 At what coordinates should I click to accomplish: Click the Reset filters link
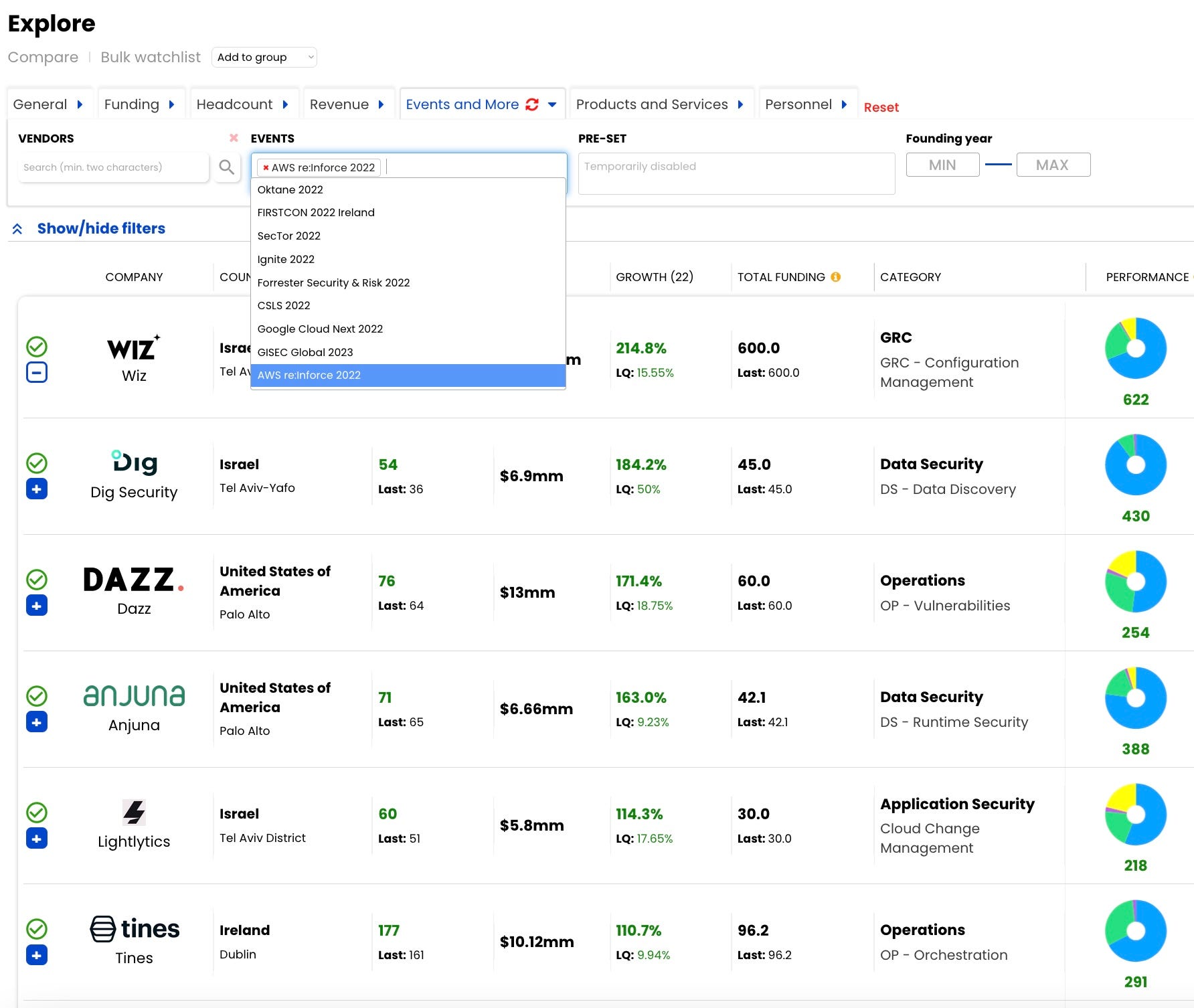tap(881, 107)
